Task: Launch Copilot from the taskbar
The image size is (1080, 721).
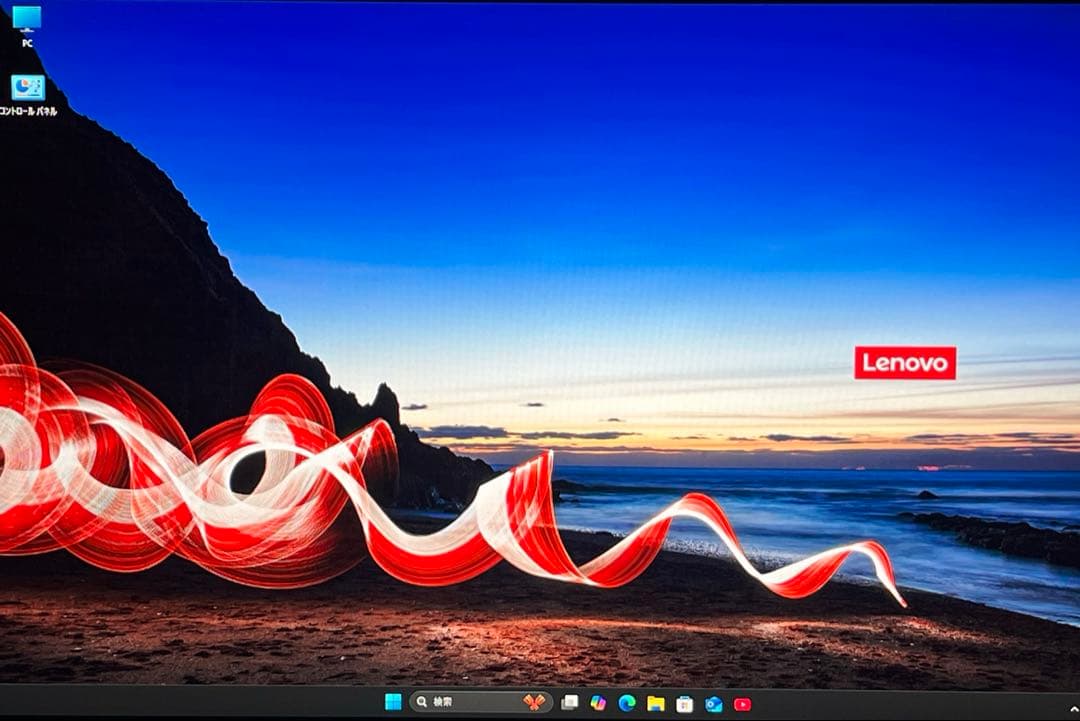Action: point(596,703)
